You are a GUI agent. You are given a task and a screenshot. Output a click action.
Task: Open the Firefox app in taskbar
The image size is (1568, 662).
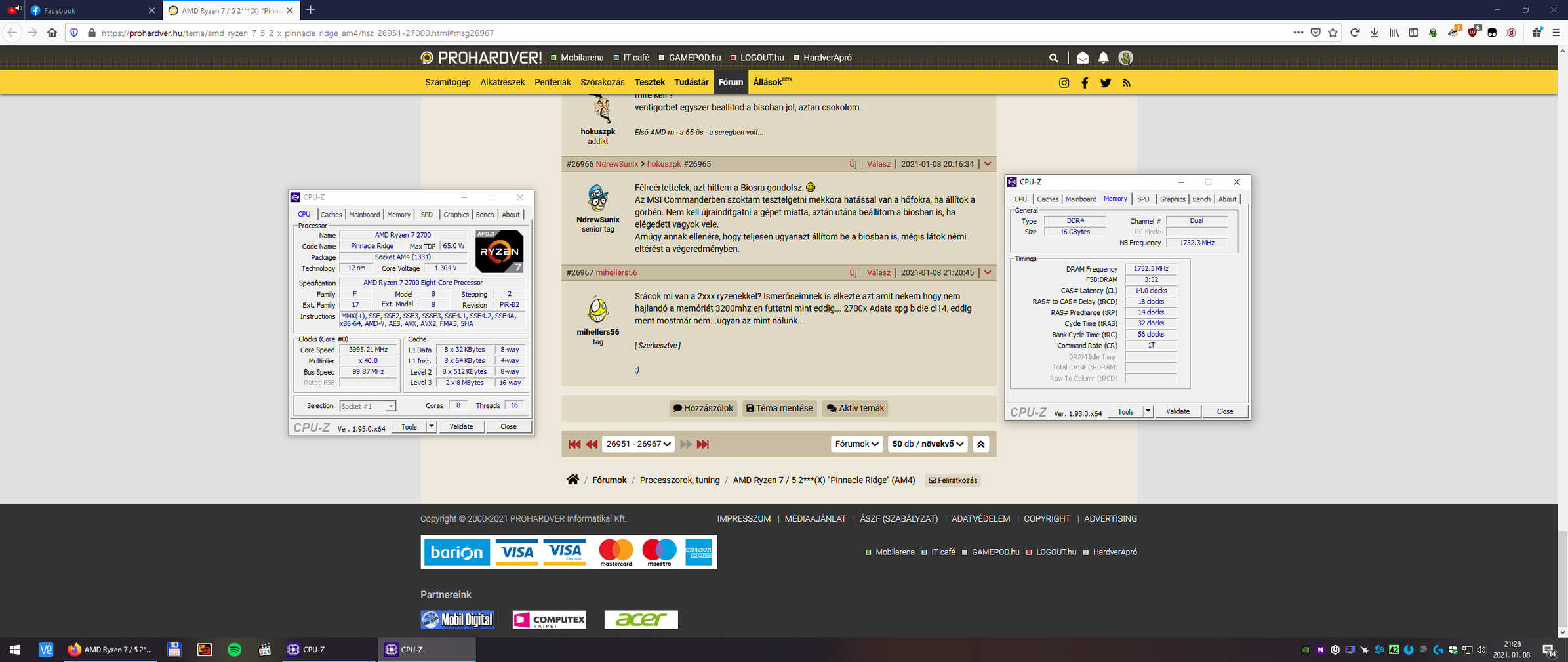pos(110,650)
